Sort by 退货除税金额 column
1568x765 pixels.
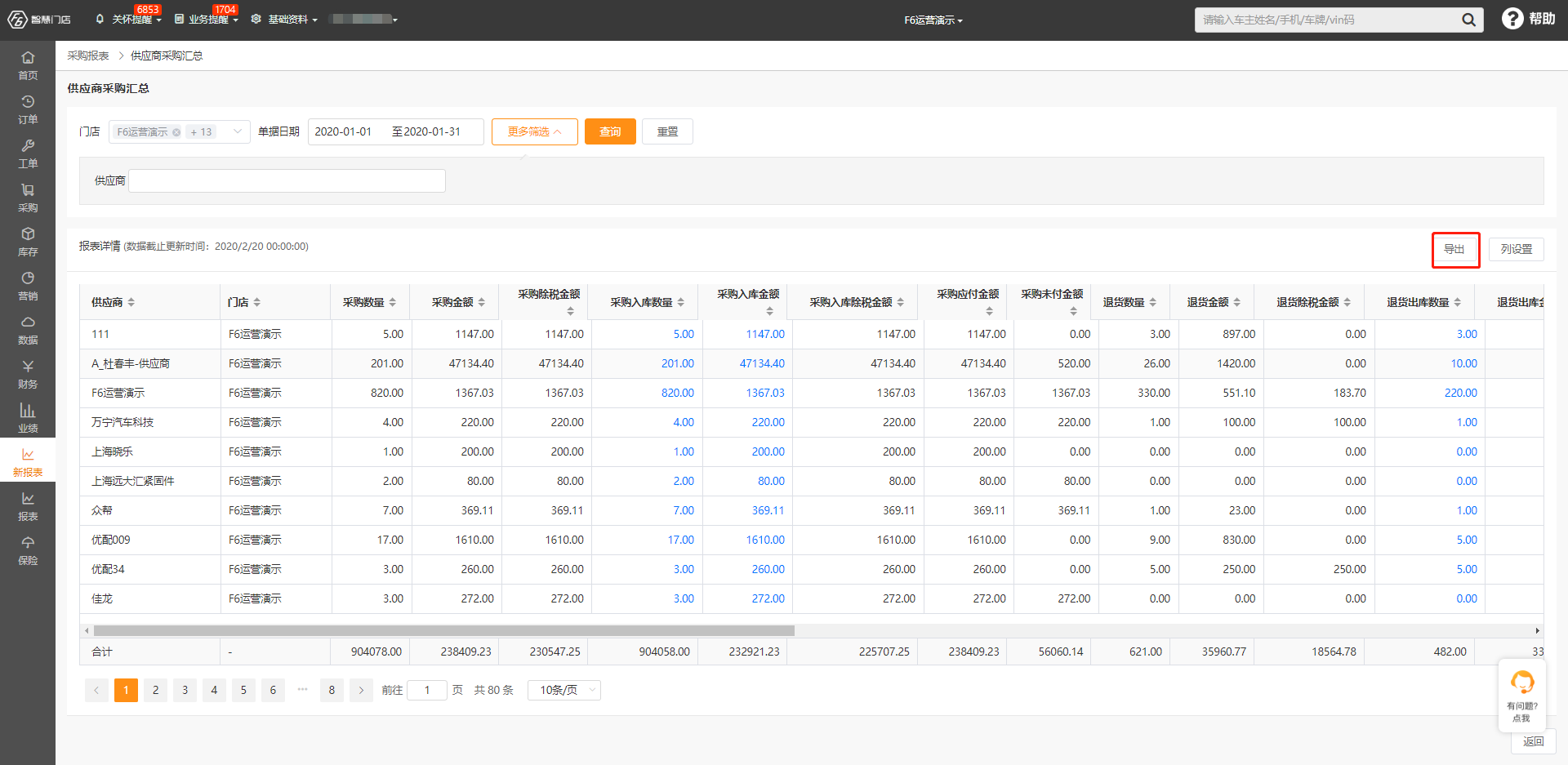[x=1347, y=302]
